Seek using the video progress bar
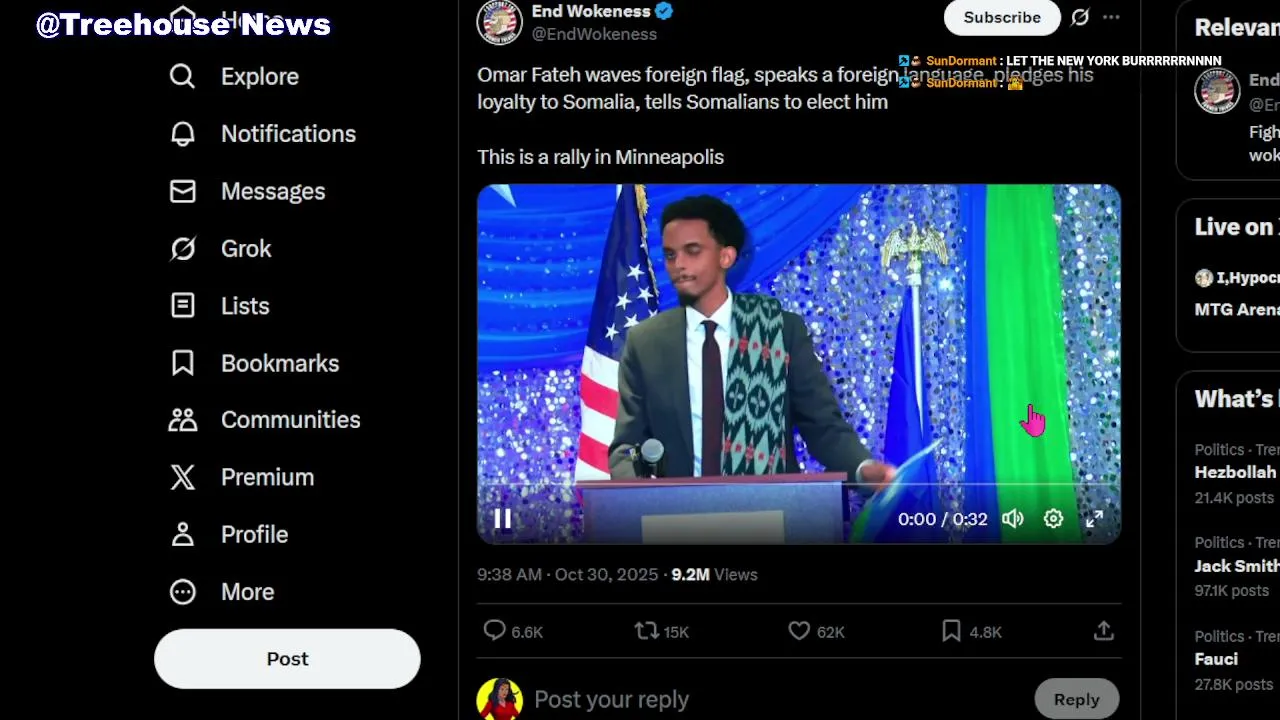The image size is (1280, 720). pos(798,485)
